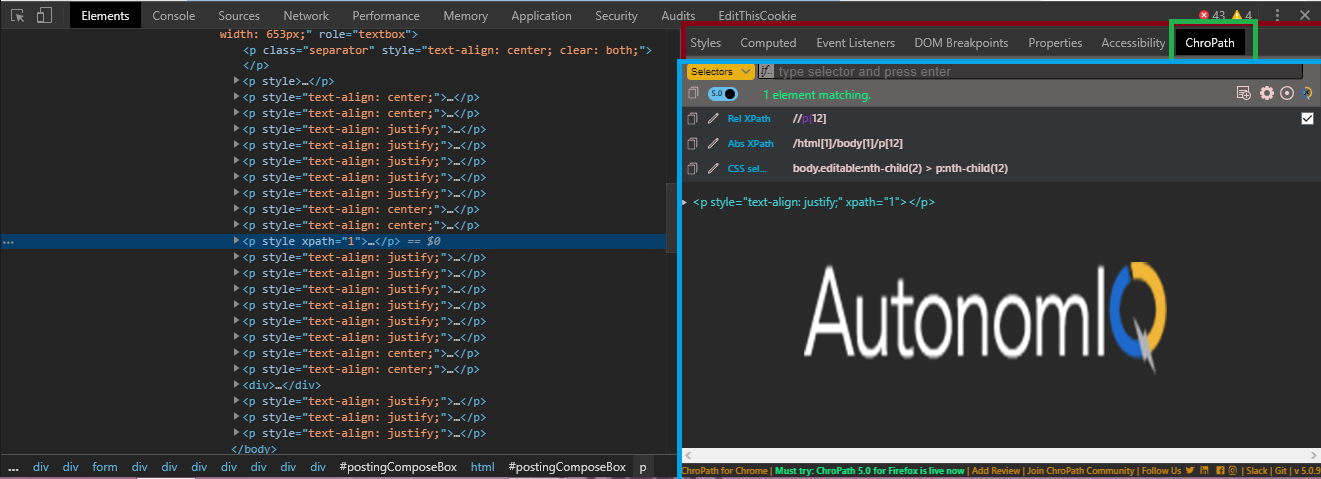Image resolution: width=1321 pixels, height=479 pixels.
Task: Expand the selected p xpath="1" node
Action: 237,241
